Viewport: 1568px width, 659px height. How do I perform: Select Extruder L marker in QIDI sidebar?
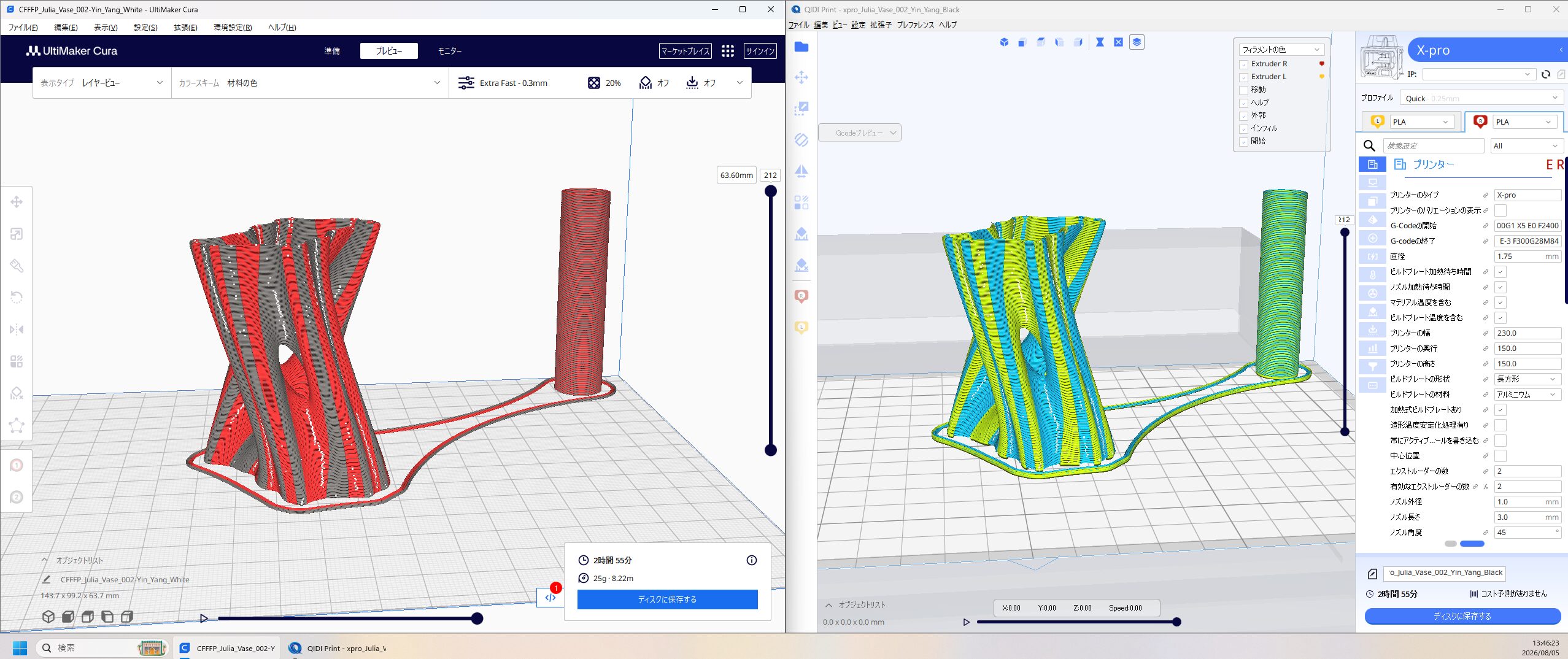click(x=801, y=327)
